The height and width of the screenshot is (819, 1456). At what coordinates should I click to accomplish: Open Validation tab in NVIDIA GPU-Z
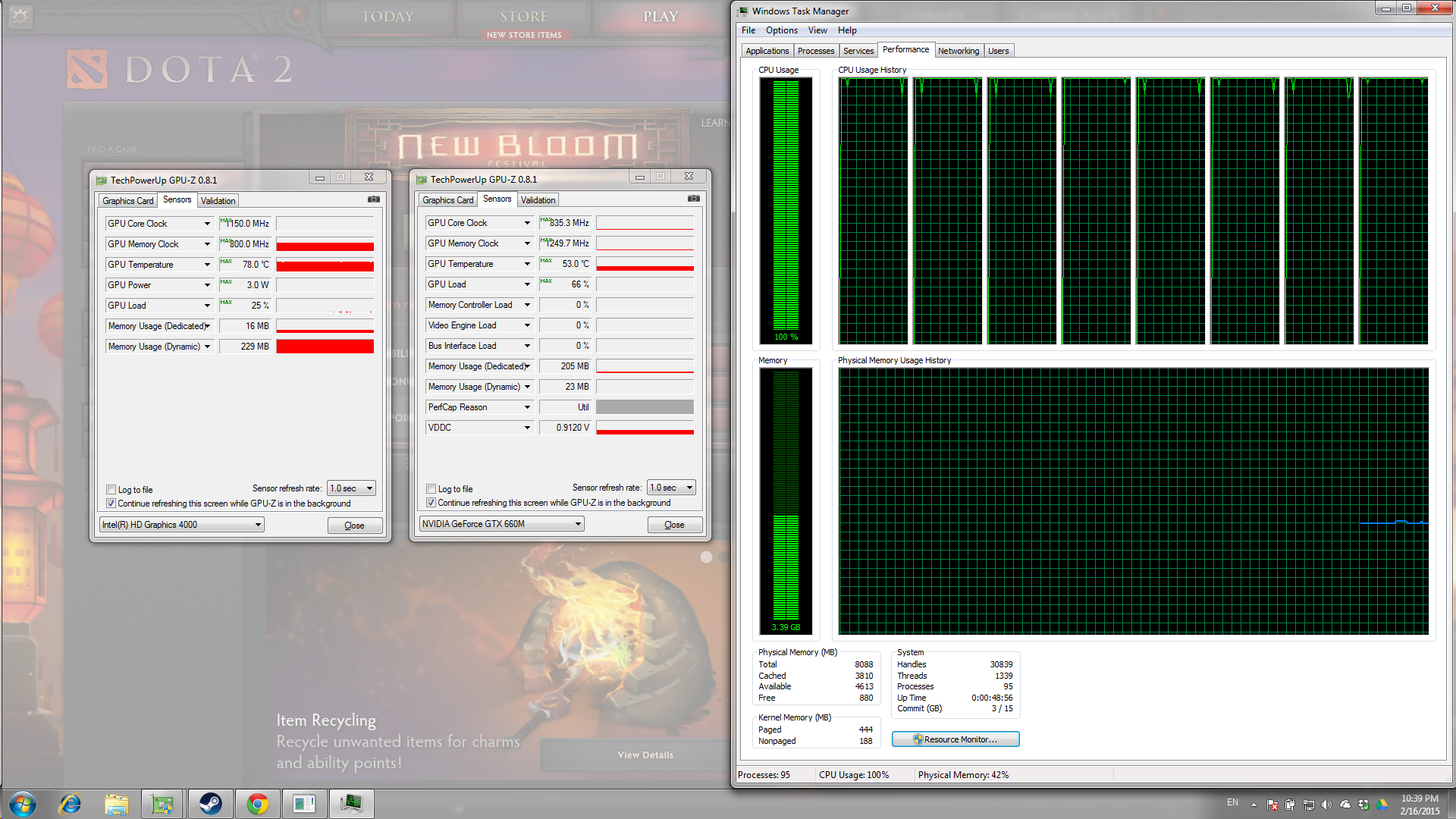pos(538,200)
